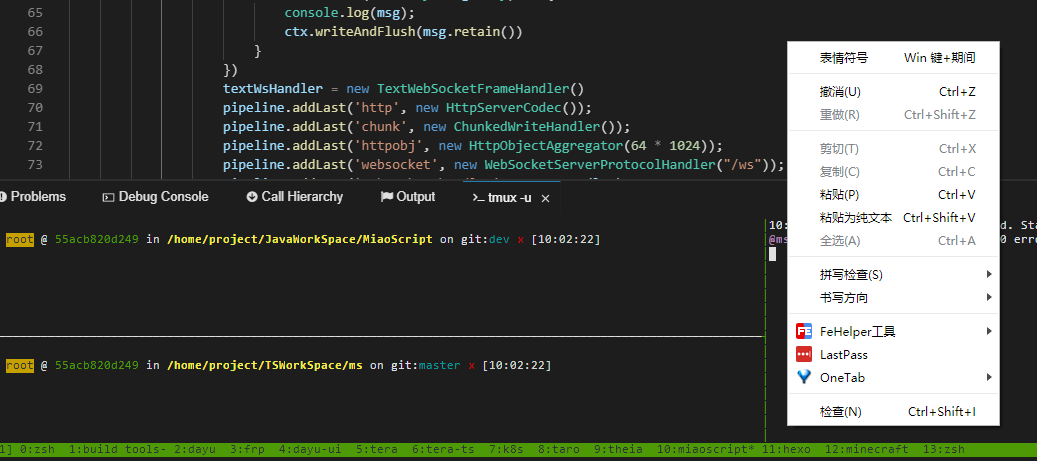Click the git:dev branch in terminal prompt

tap(485, 239)
